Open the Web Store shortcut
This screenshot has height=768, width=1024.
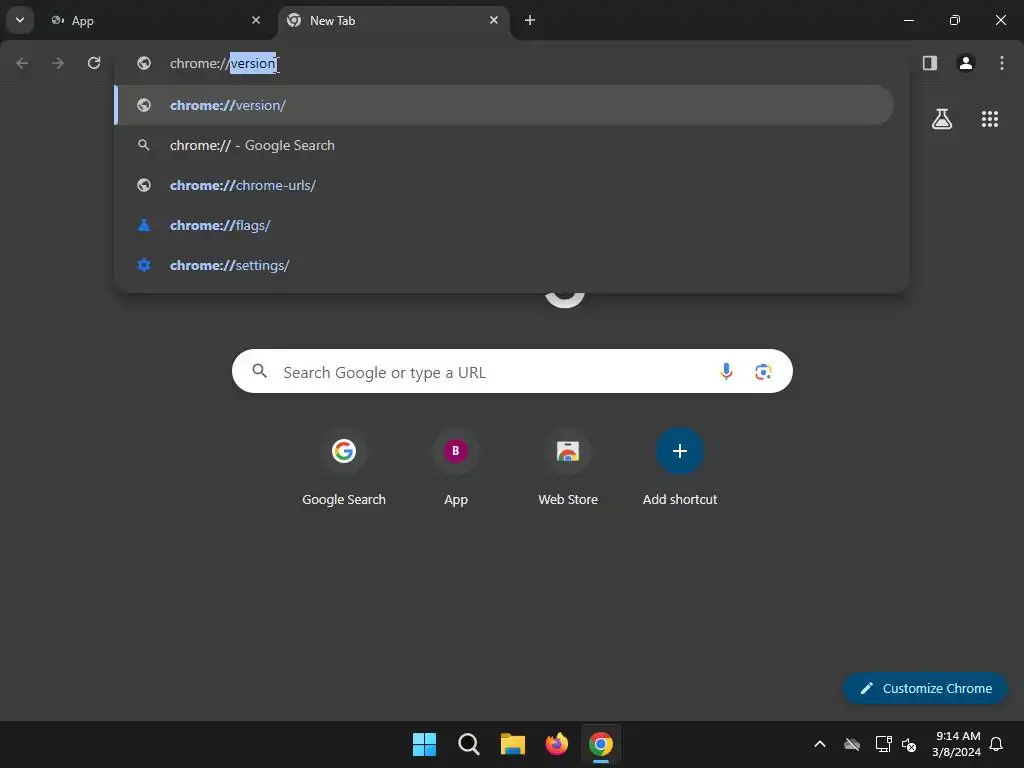click(x=568, y=468)
